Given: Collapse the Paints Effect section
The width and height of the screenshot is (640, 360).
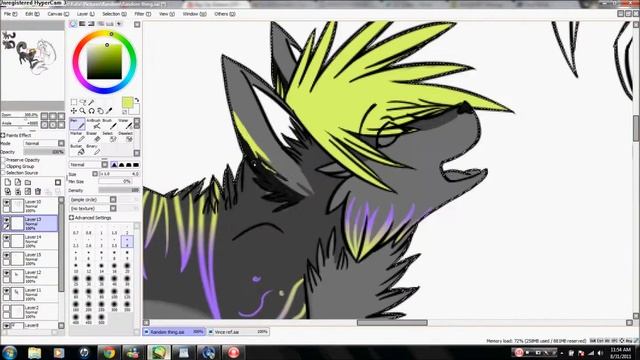Looking at the screenshot, I should (x=3, y=135).
